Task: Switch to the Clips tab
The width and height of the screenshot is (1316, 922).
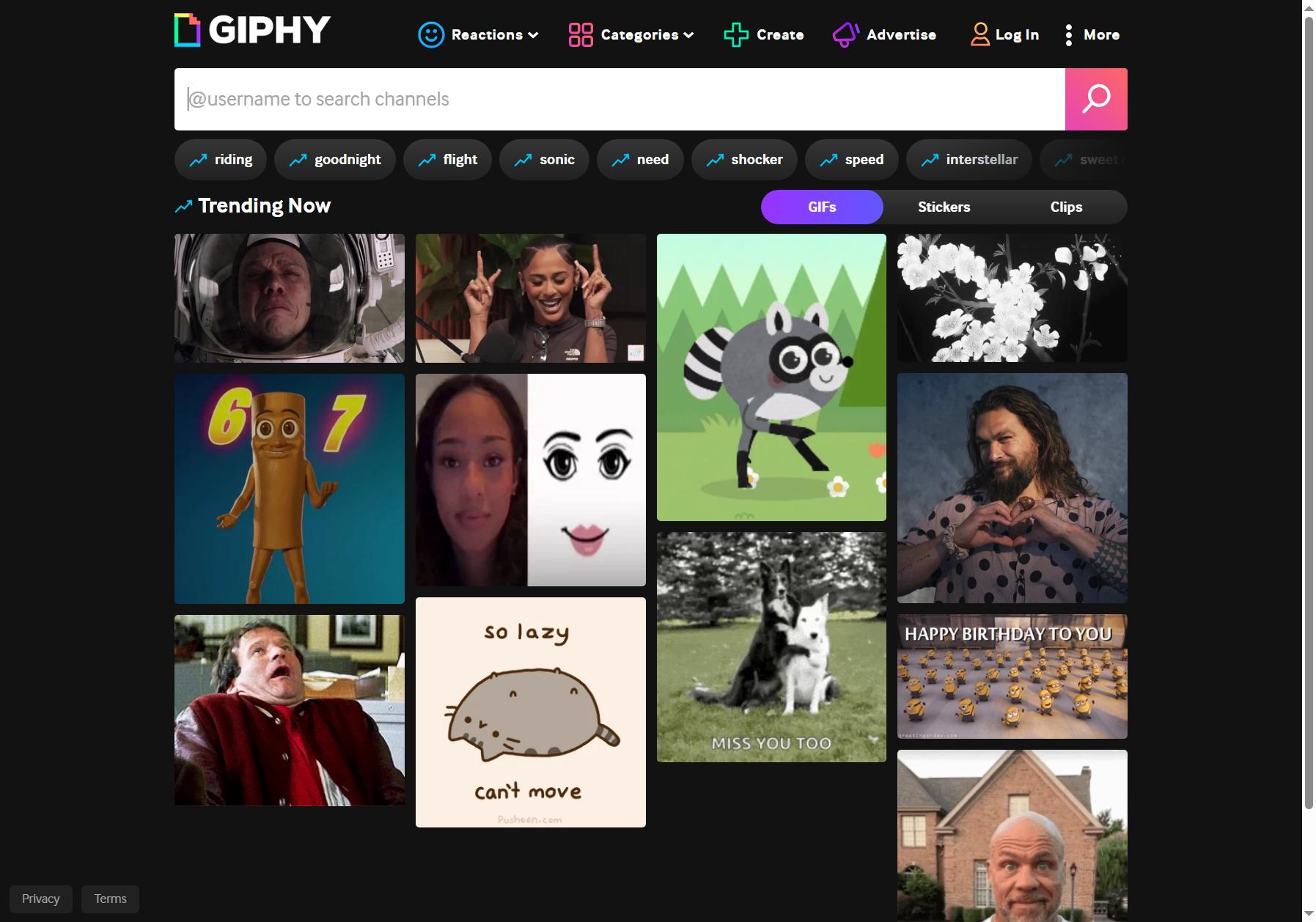Action: [1066, 207]
